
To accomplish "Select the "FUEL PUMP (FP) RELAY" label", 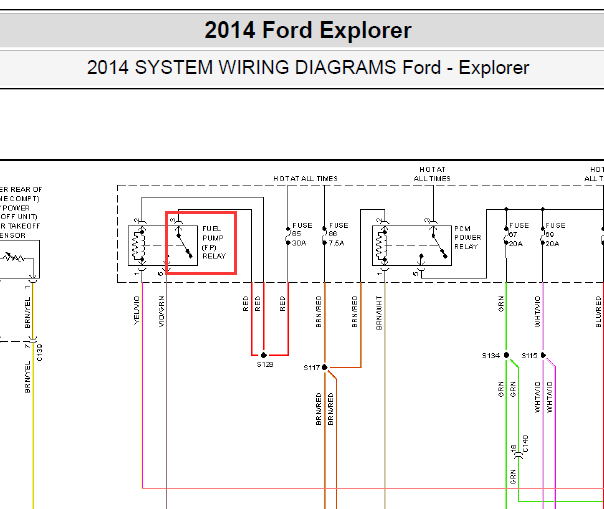I will click(x=214, y=242).
